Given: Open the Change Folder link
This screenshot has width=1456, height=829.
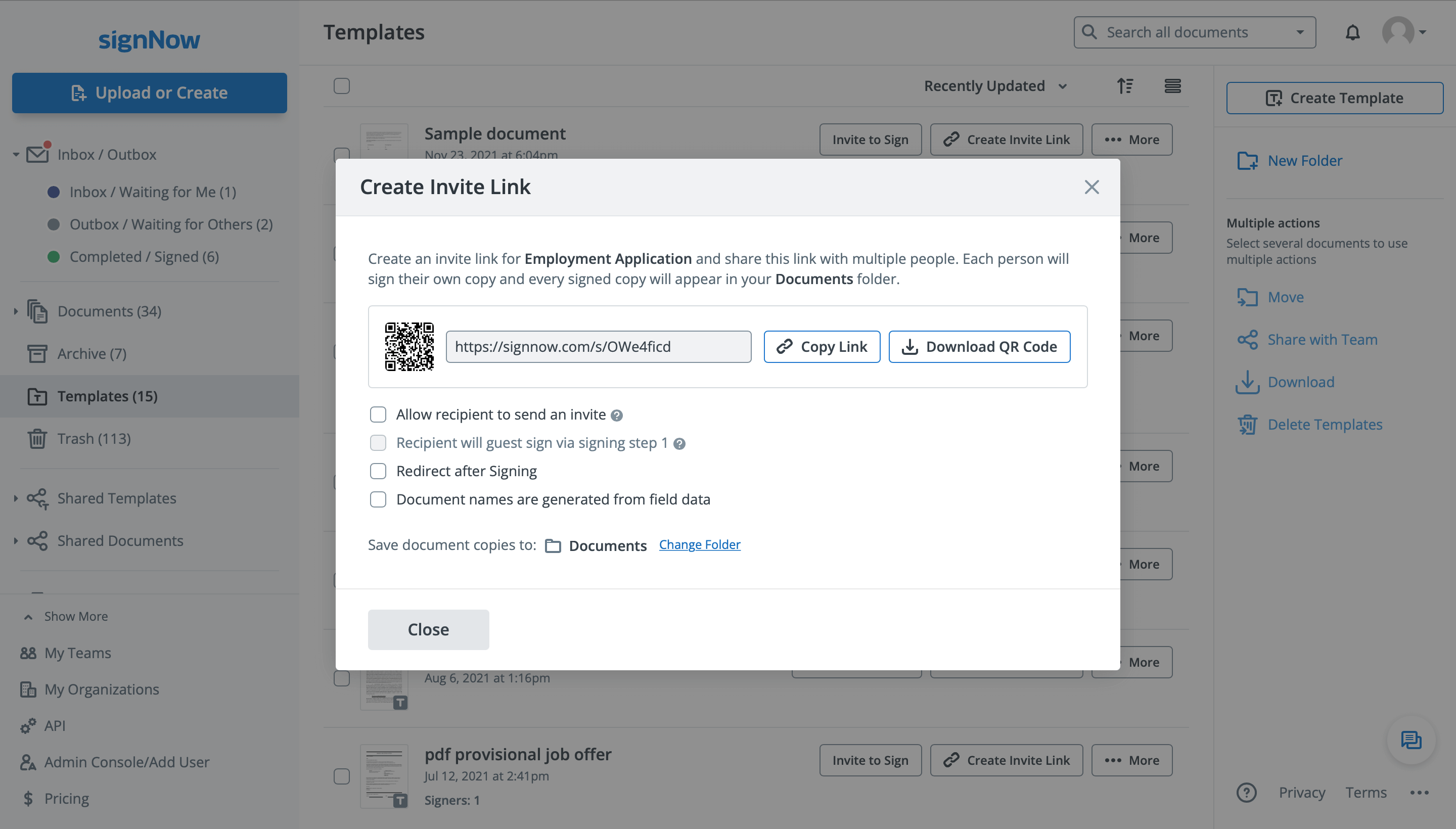Looking at the screenshot, I should 700,545.
